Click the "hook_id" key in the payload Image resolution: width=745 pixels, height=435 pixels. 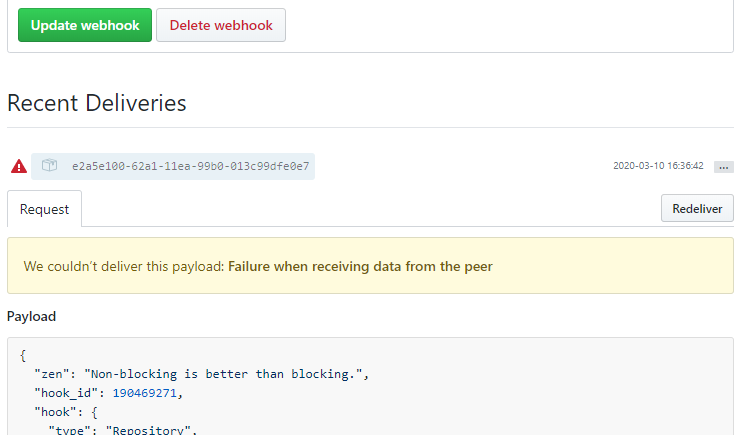(66, 393)
